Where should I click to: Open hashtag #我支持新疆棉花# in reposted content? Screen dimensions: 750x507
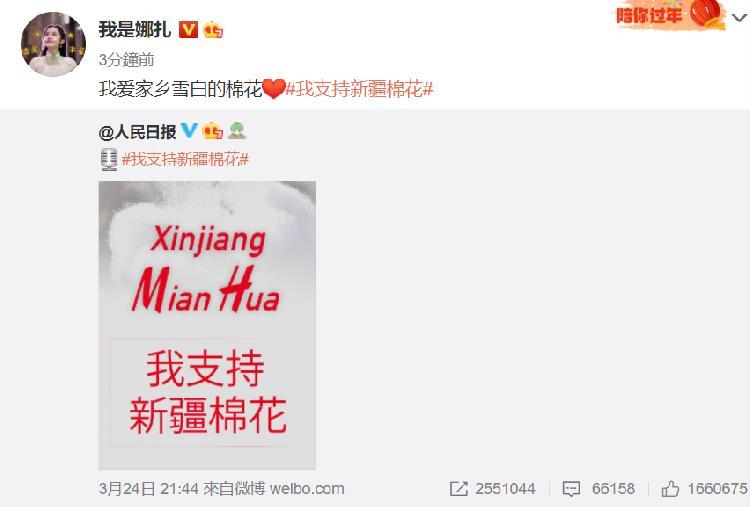(186, 159)
